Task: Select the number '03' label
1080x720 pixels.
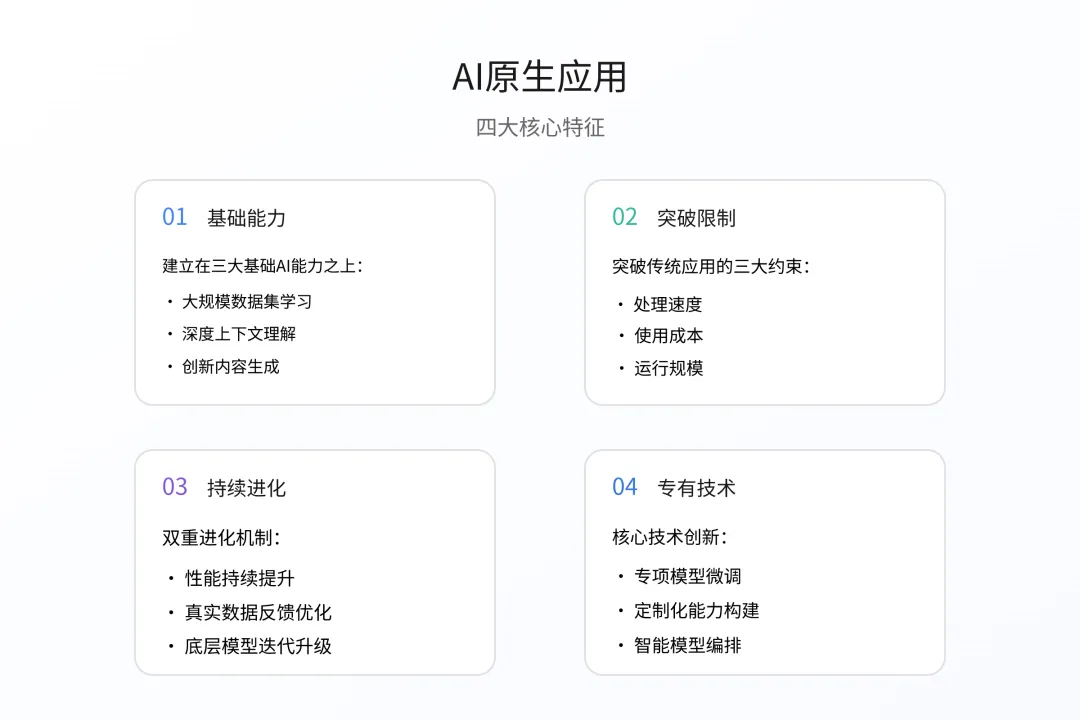Action: (175, 487)
